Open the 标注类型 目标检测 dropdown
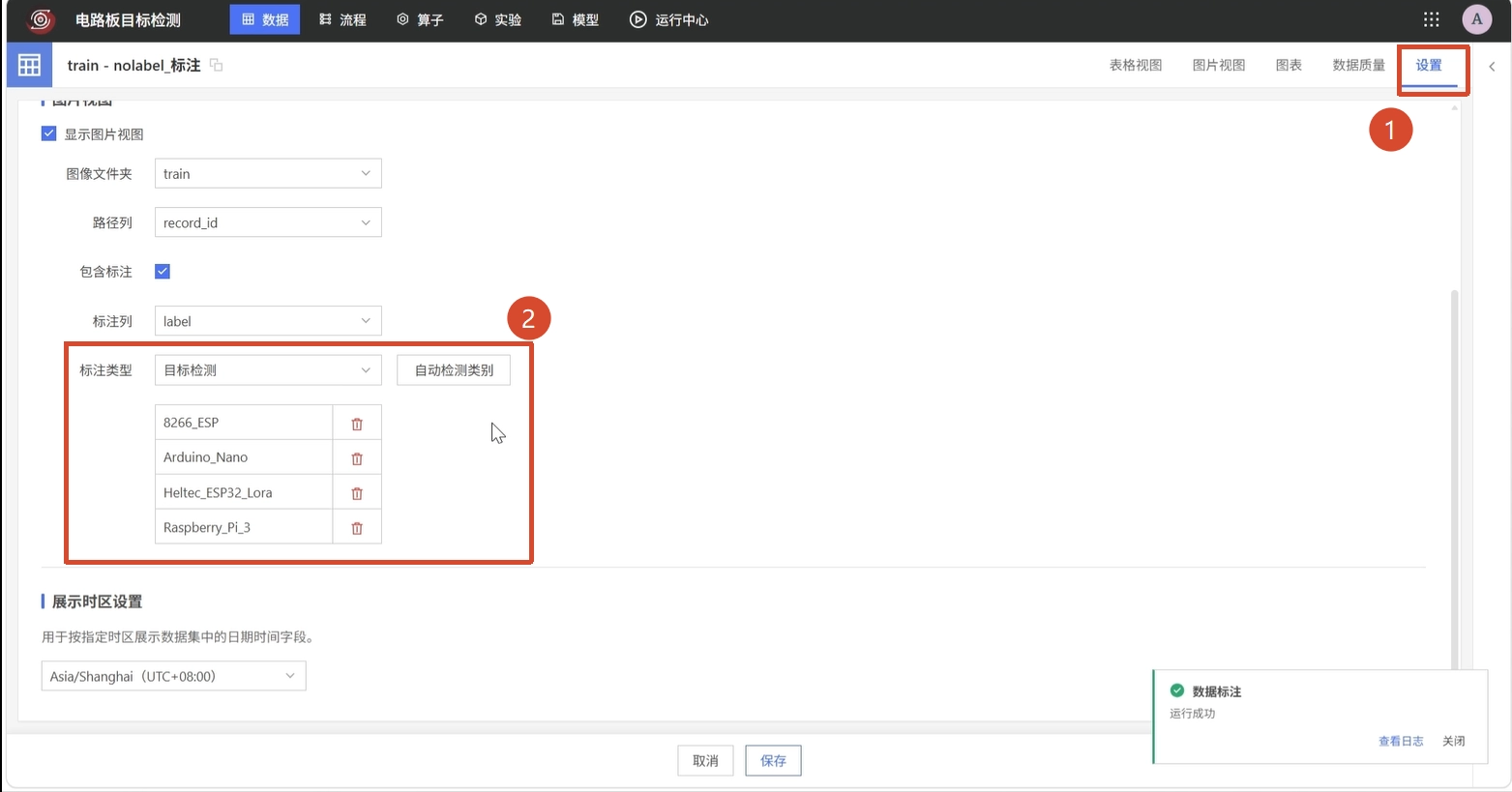The width and height of the screenshot is (1512, 792). [x=268, y=370]
